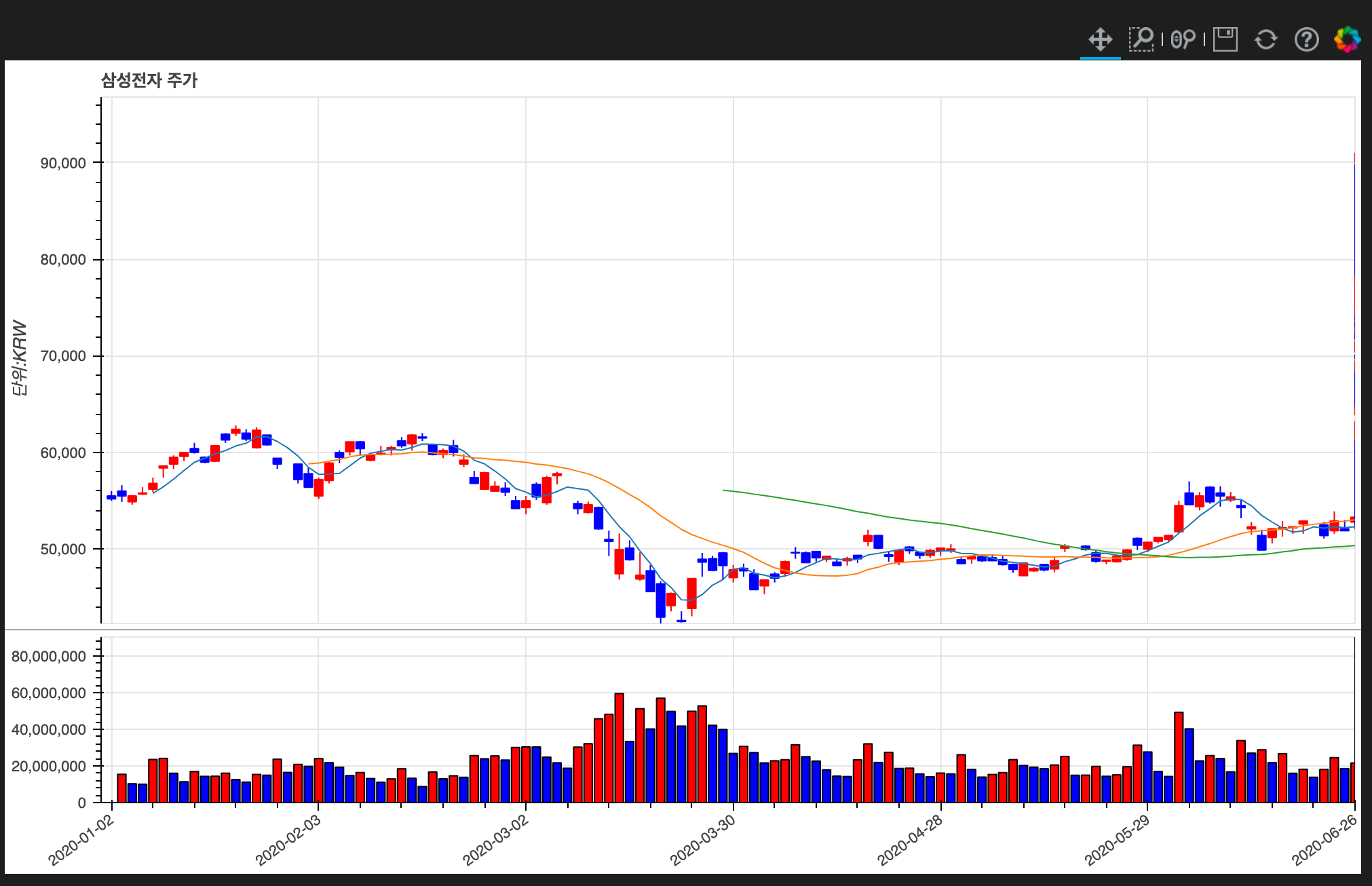Click the 삼성전자 주가 chart title
Viewport: 1372px width, 886px height.
[149, 80]
